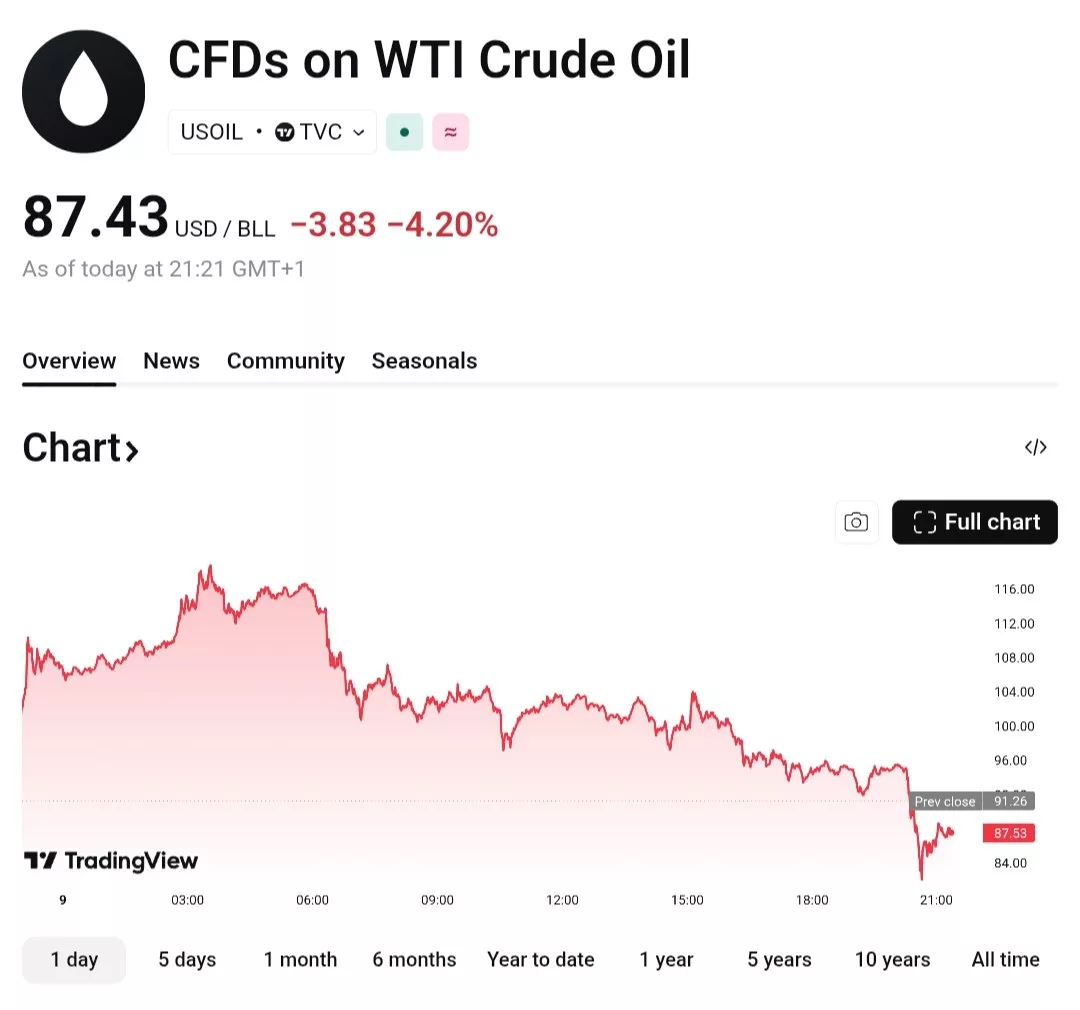Open the Full chart button
This screenshot has height=1010, width=1080.
(x=974, y=522)
